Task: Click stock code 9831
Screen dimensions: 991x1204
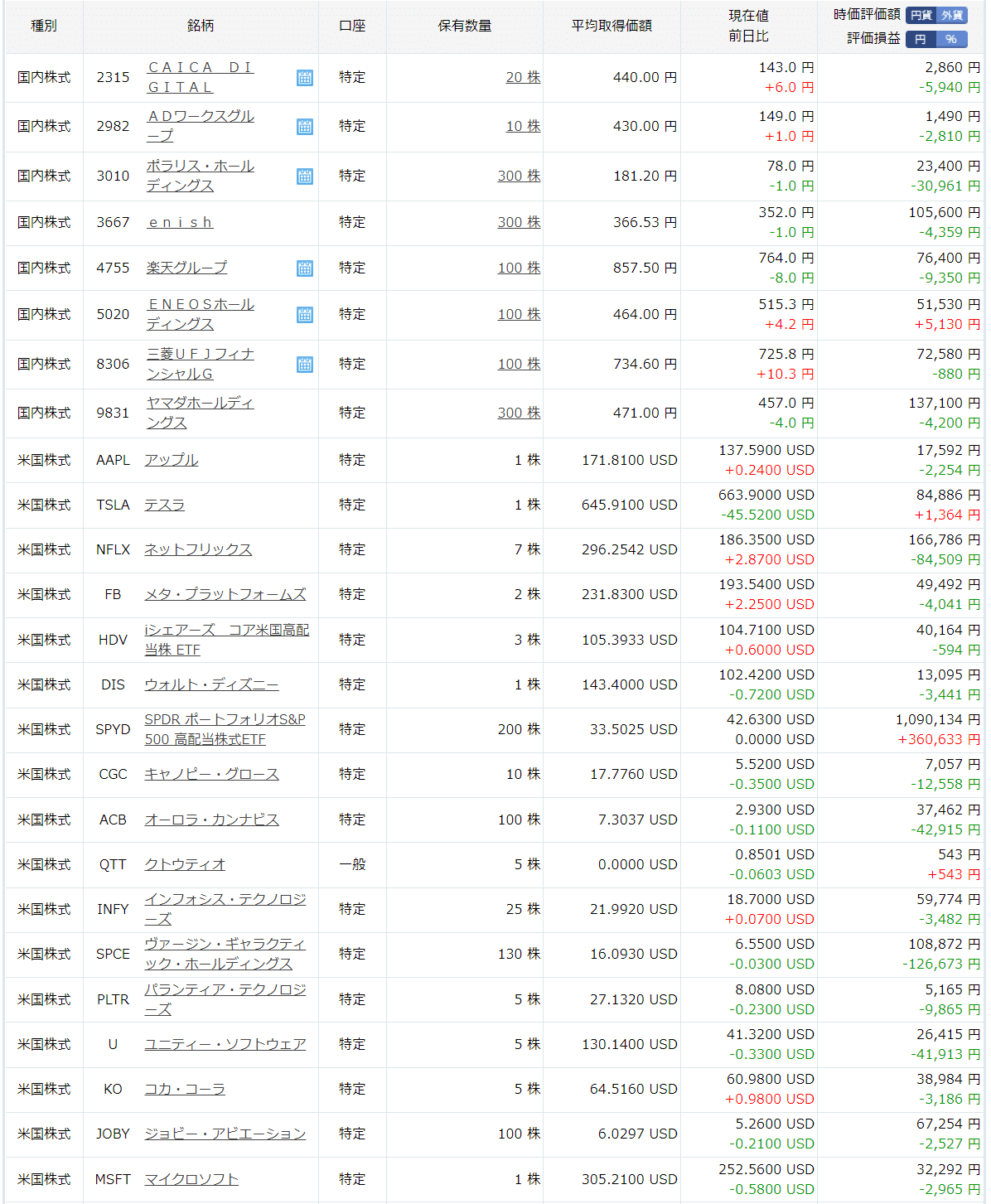Action: coord(113,413)
